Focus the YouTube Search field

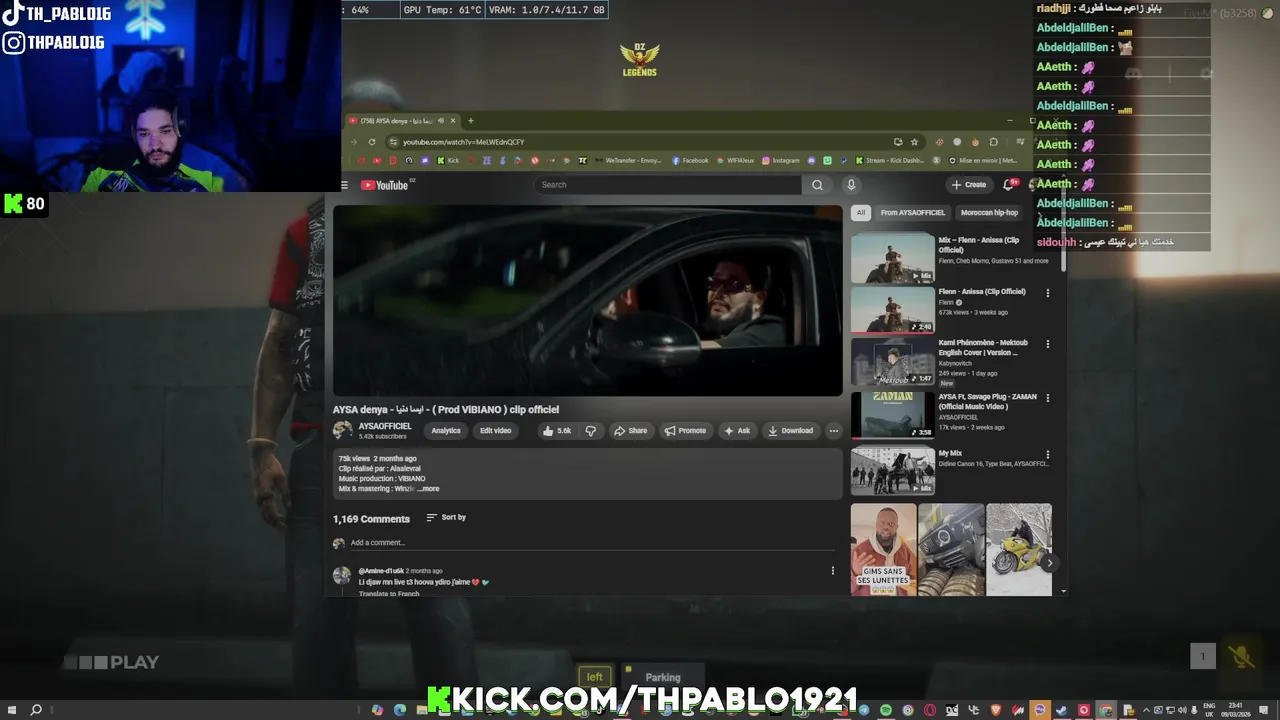(x=667, y=185)
